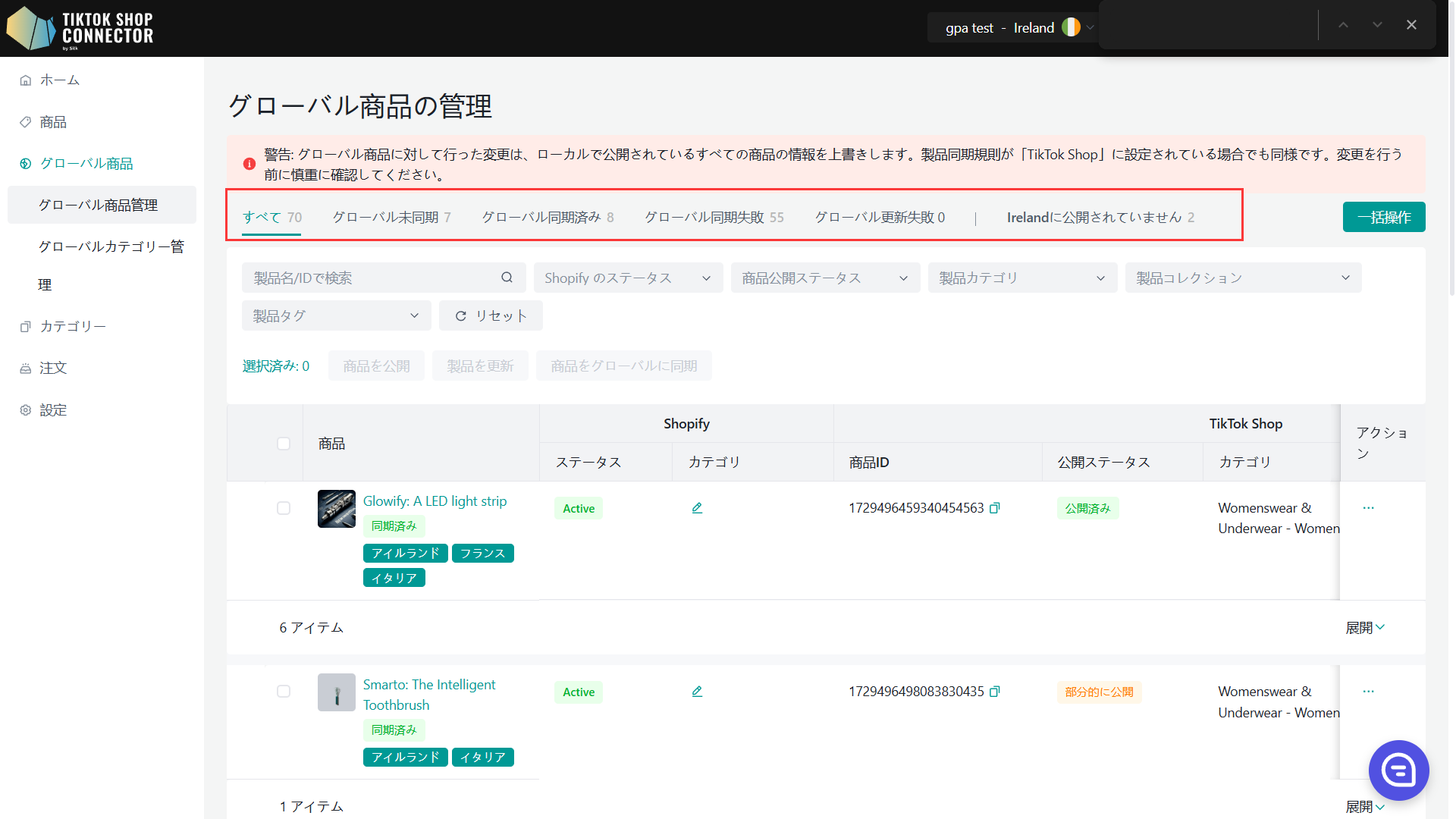
Task: Click the red warning icon in alert
Action: (249, 164)
